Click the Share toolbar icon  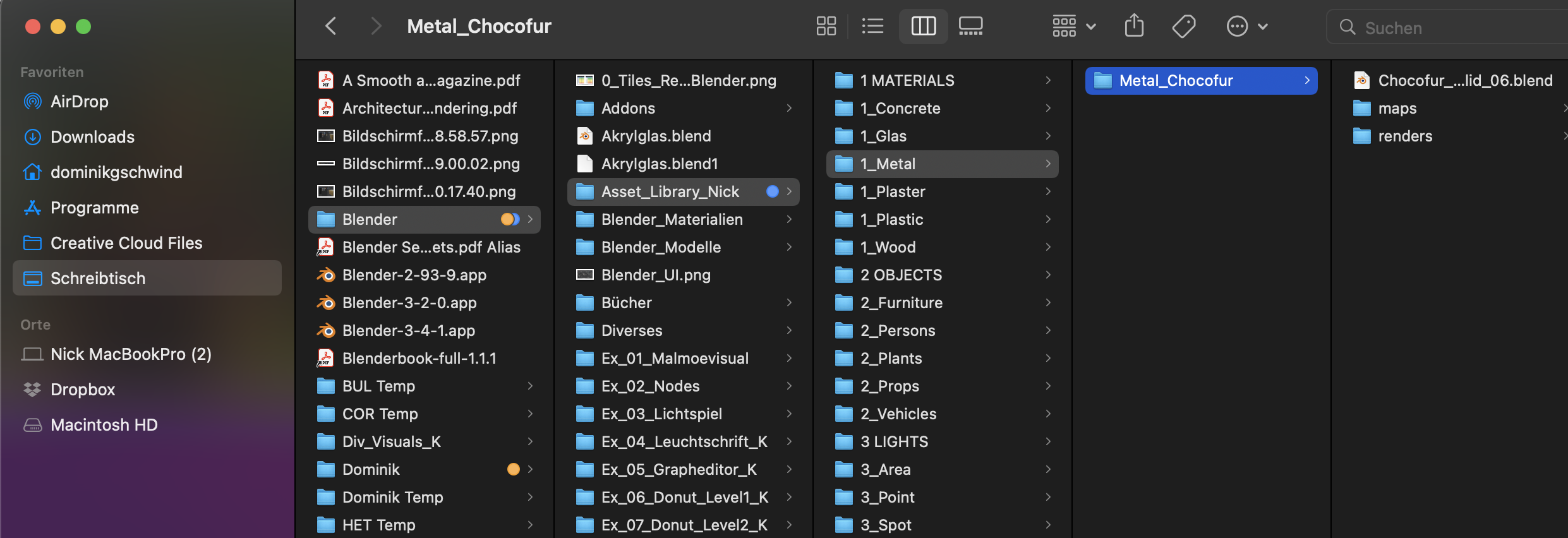(1135, 26)
